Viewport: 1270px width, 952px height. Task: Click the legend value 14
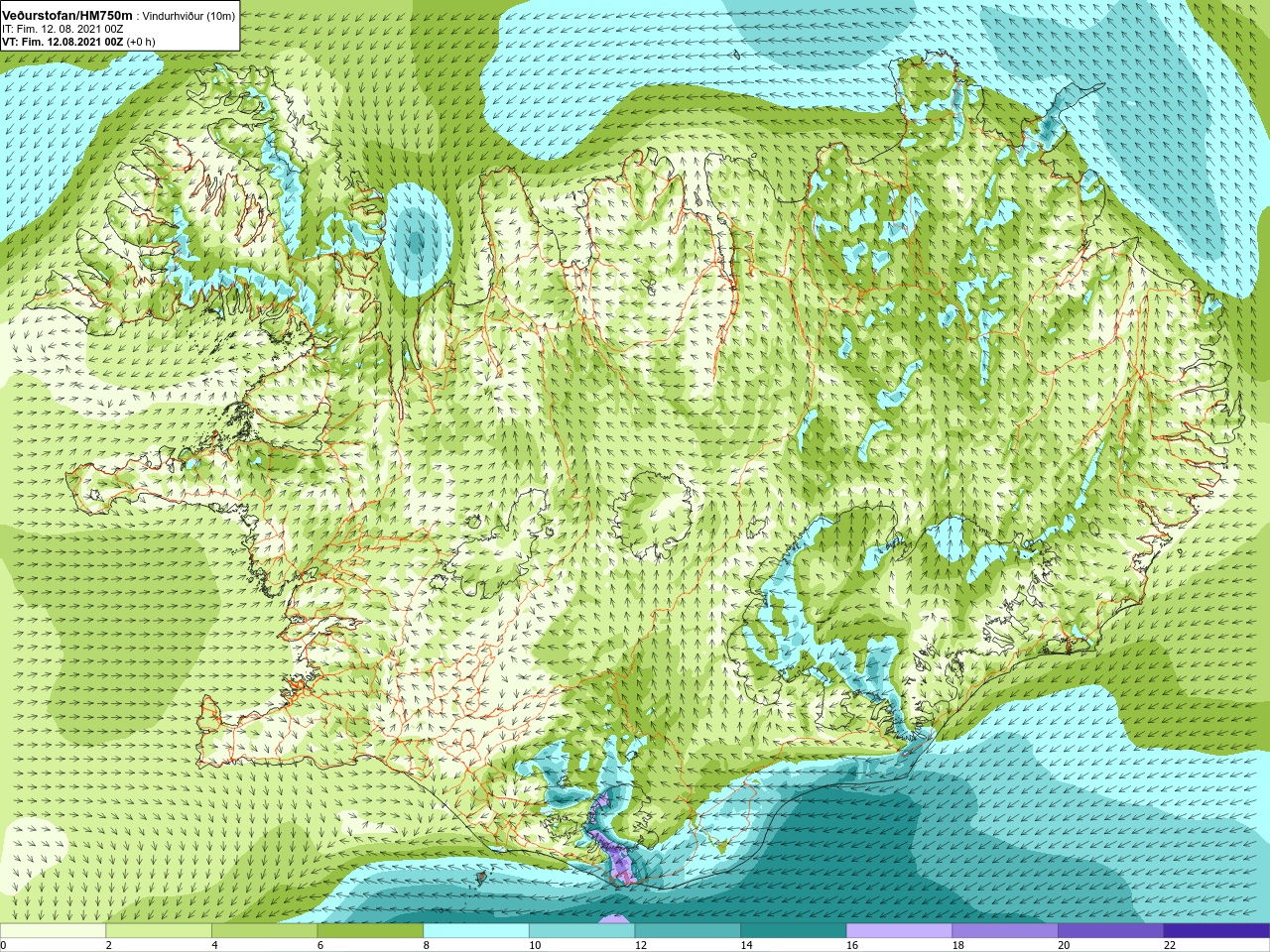[x=746, y=945]
